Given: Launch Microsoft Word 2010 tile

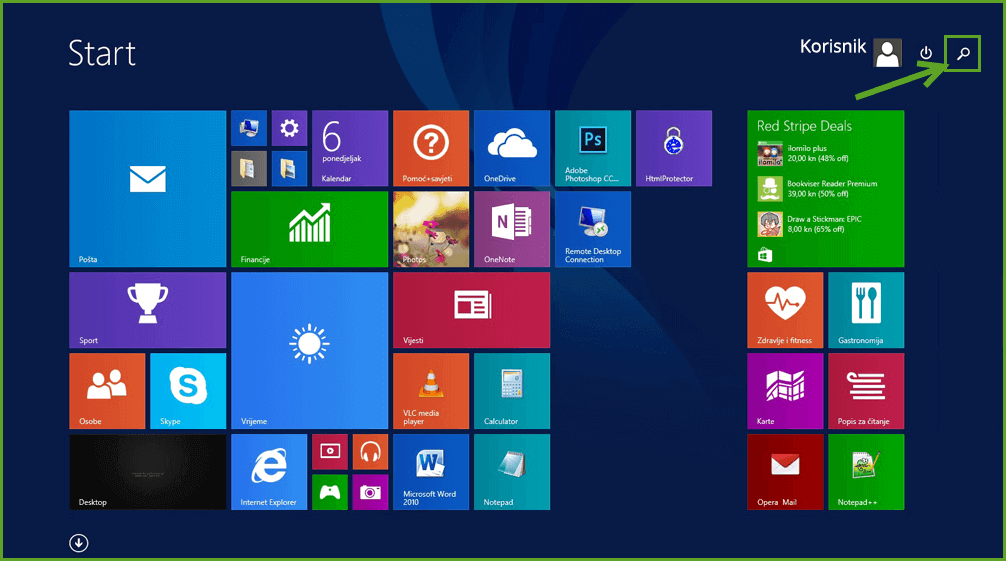Looking at the screenshot, I should click(431, 472).
